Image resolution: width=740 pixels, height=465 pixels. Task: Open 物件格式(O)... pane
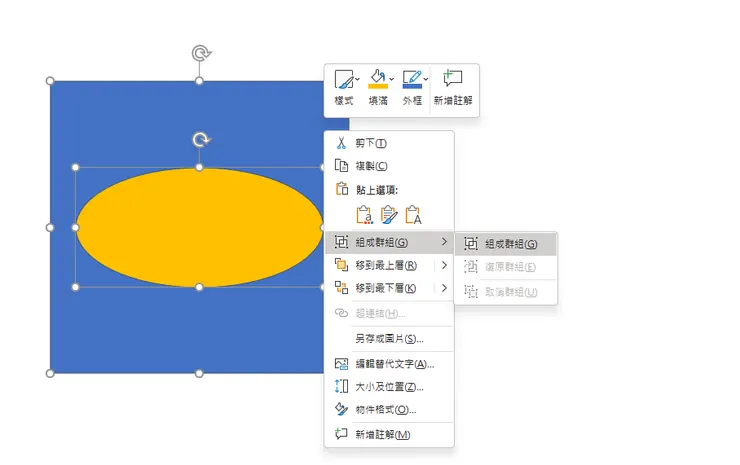click(x=389, y=409)
